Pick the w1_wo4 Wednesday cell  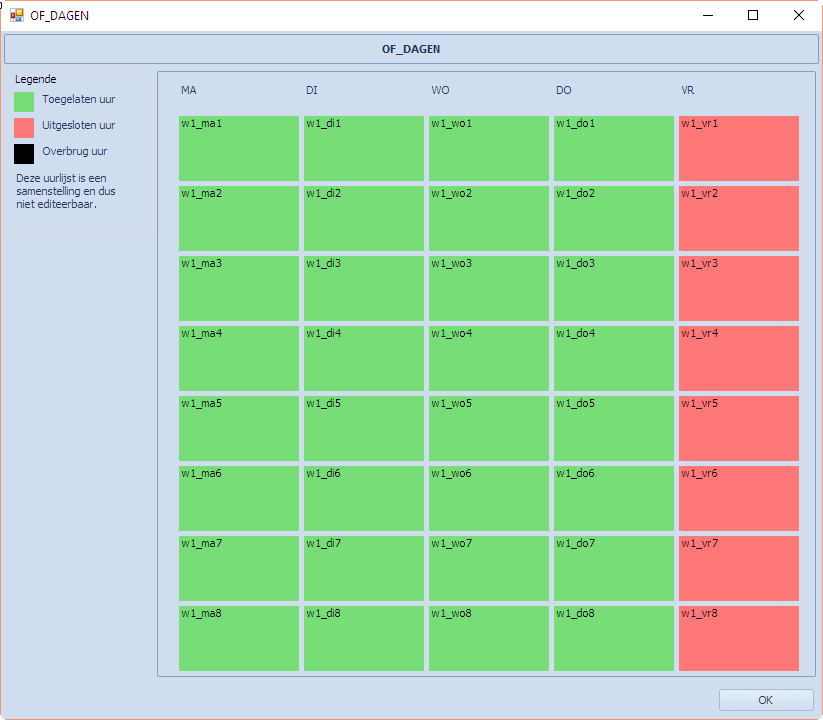[x=489, y=358]
